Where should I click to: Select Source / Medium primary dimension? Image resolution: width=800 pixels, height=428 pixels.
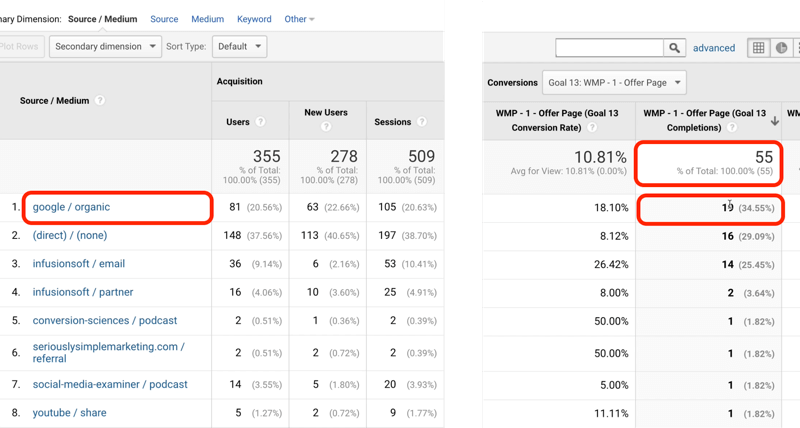click(103, 19)
